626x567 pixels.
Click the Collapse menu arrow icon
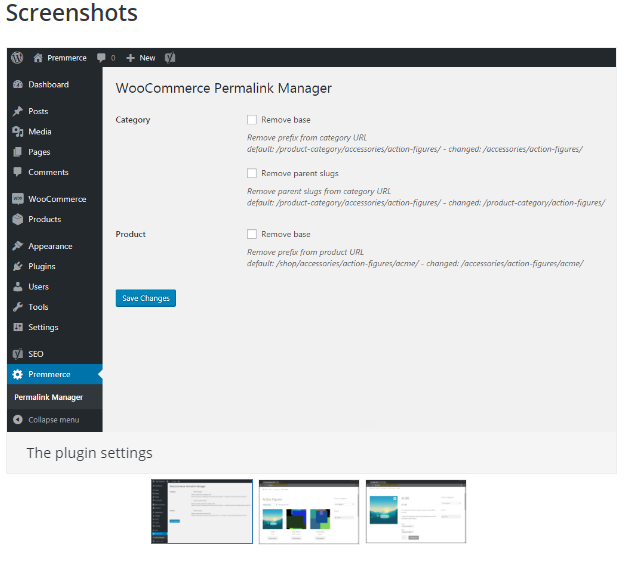18,419
